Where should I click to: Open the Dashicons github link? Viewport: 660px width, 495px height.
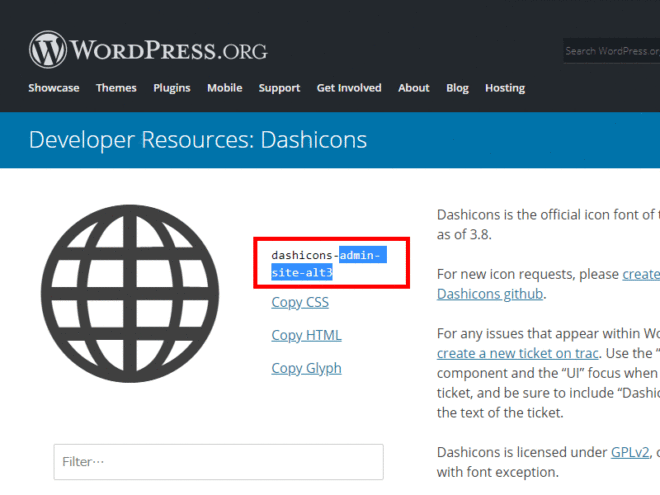490,294
